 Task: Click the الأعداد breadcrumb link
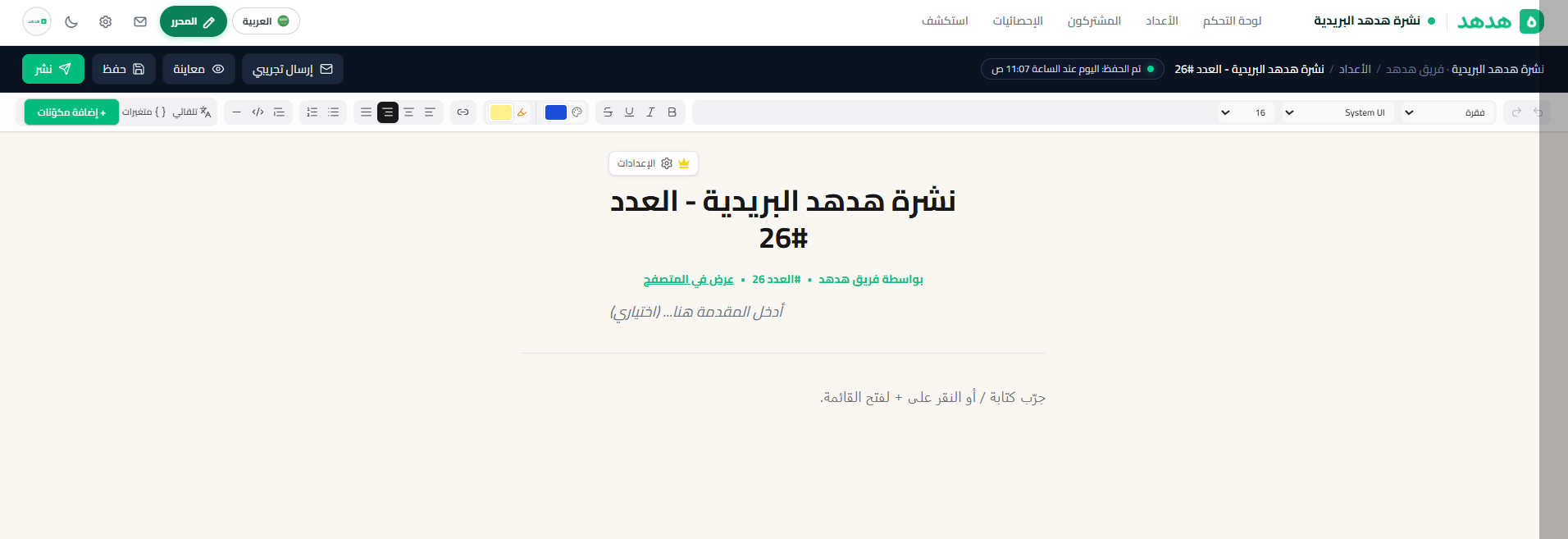click(1355, 69)
